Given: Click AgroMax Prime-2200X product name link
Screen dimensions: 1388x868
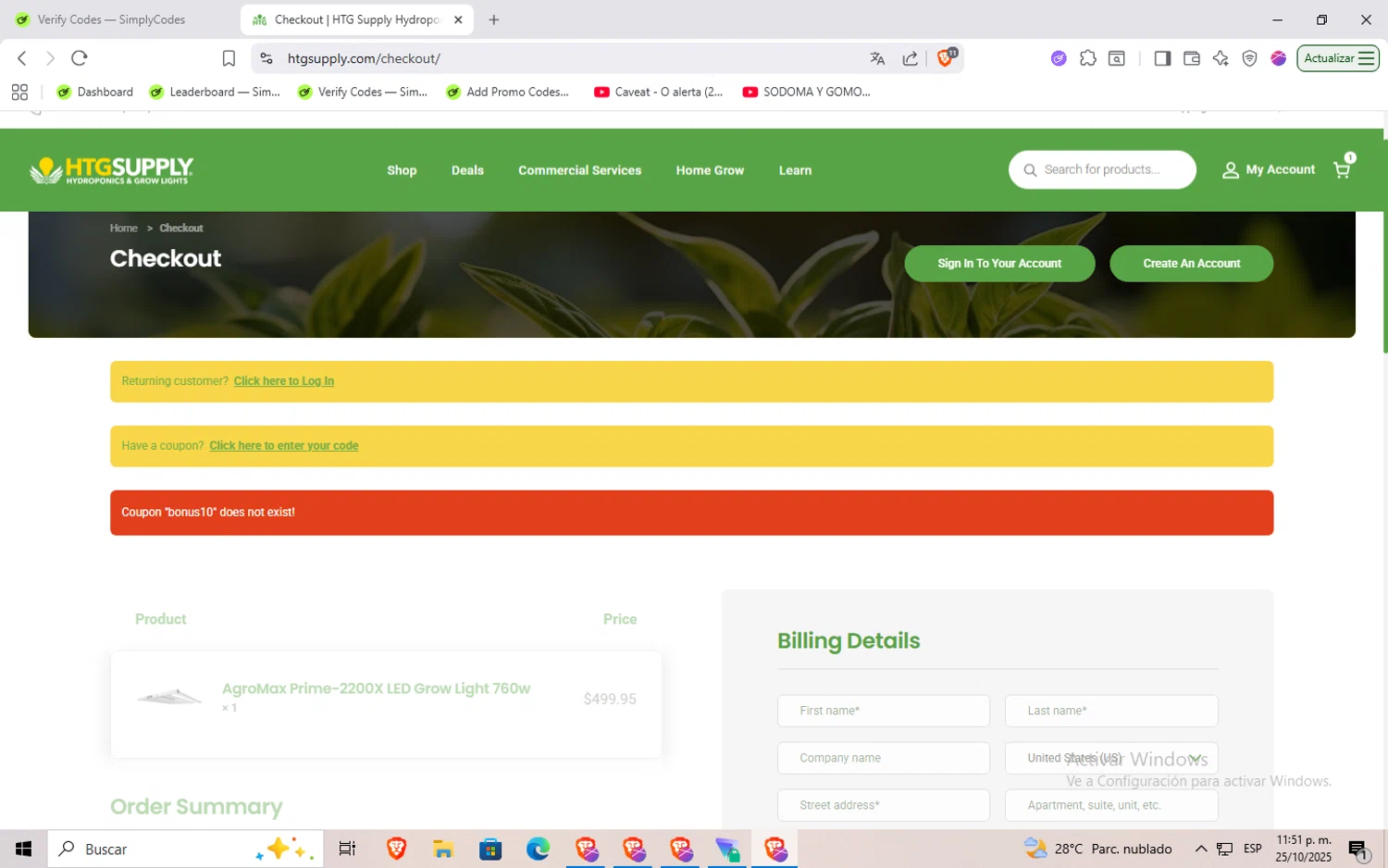Looking at the screenshot, I should click(376, 688).
